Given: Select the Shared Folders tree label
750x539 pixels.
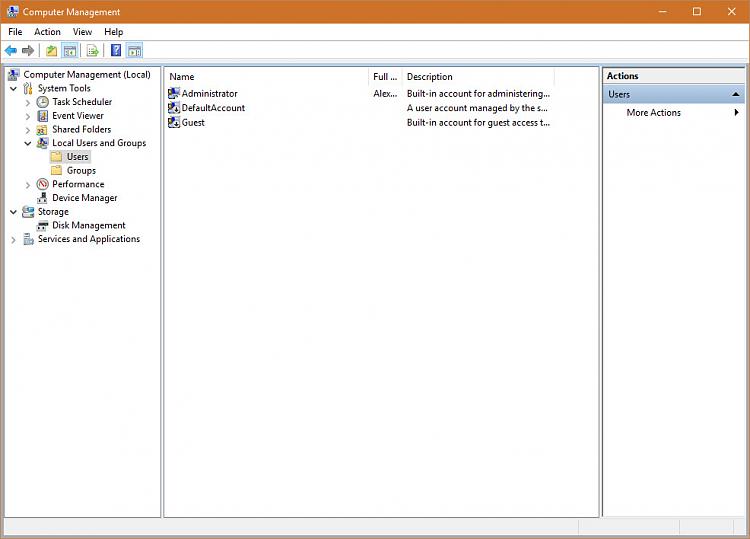Looking at the screenshot, I should click(x=82, y=129).
